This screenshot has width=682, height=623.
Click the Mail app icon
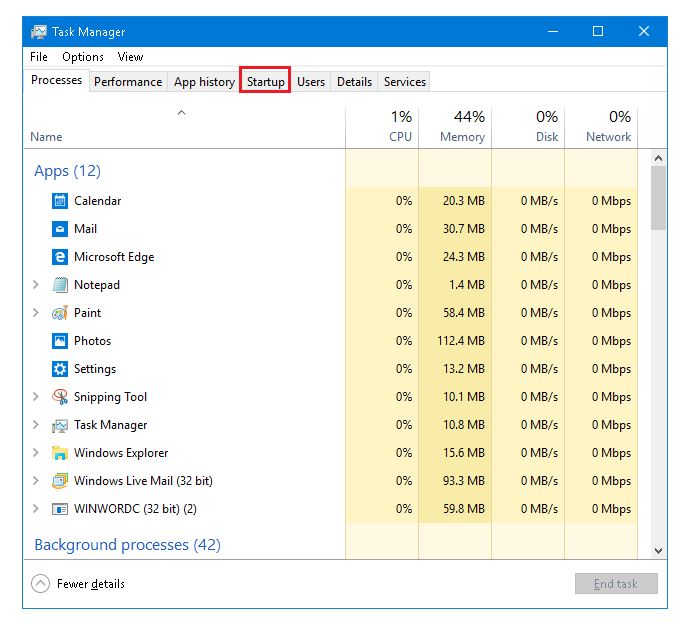click(60, 229)
